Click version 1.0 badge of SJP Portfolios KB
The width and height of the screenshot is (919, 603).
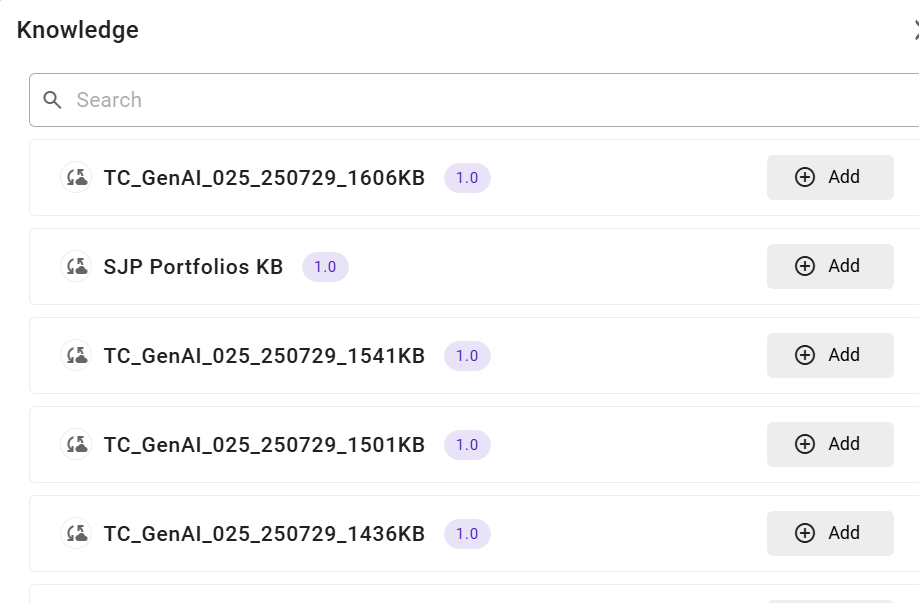click(x=325, y=267)
